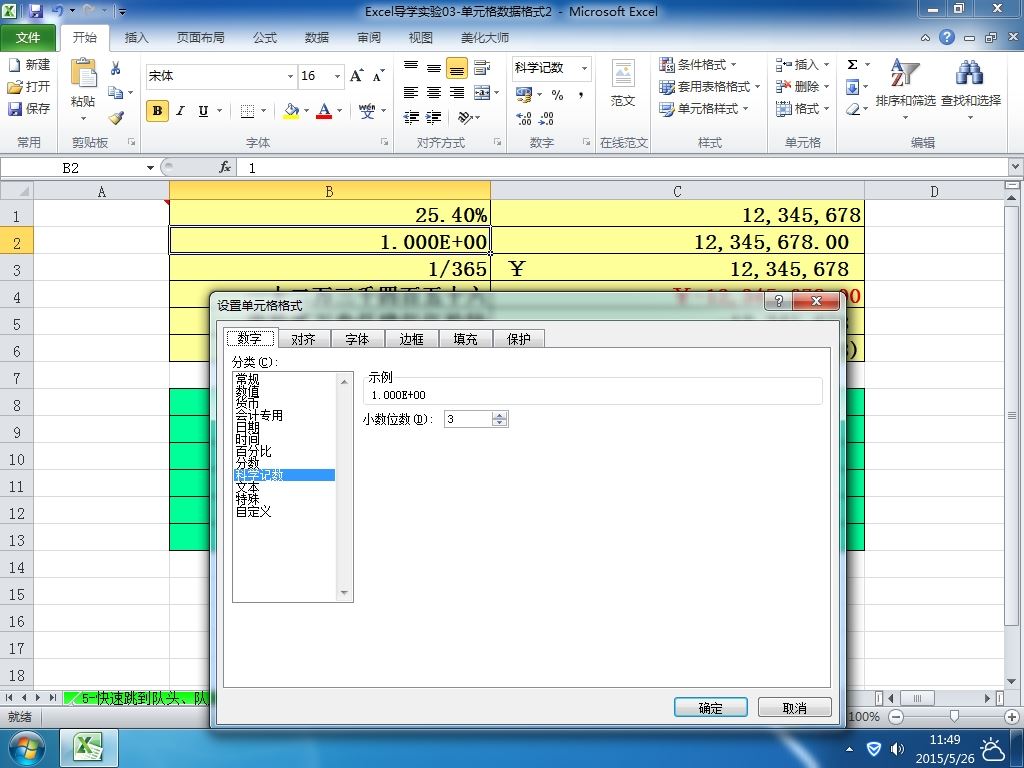Click the 保存 save button in ribbon

(x=29, y=108)
